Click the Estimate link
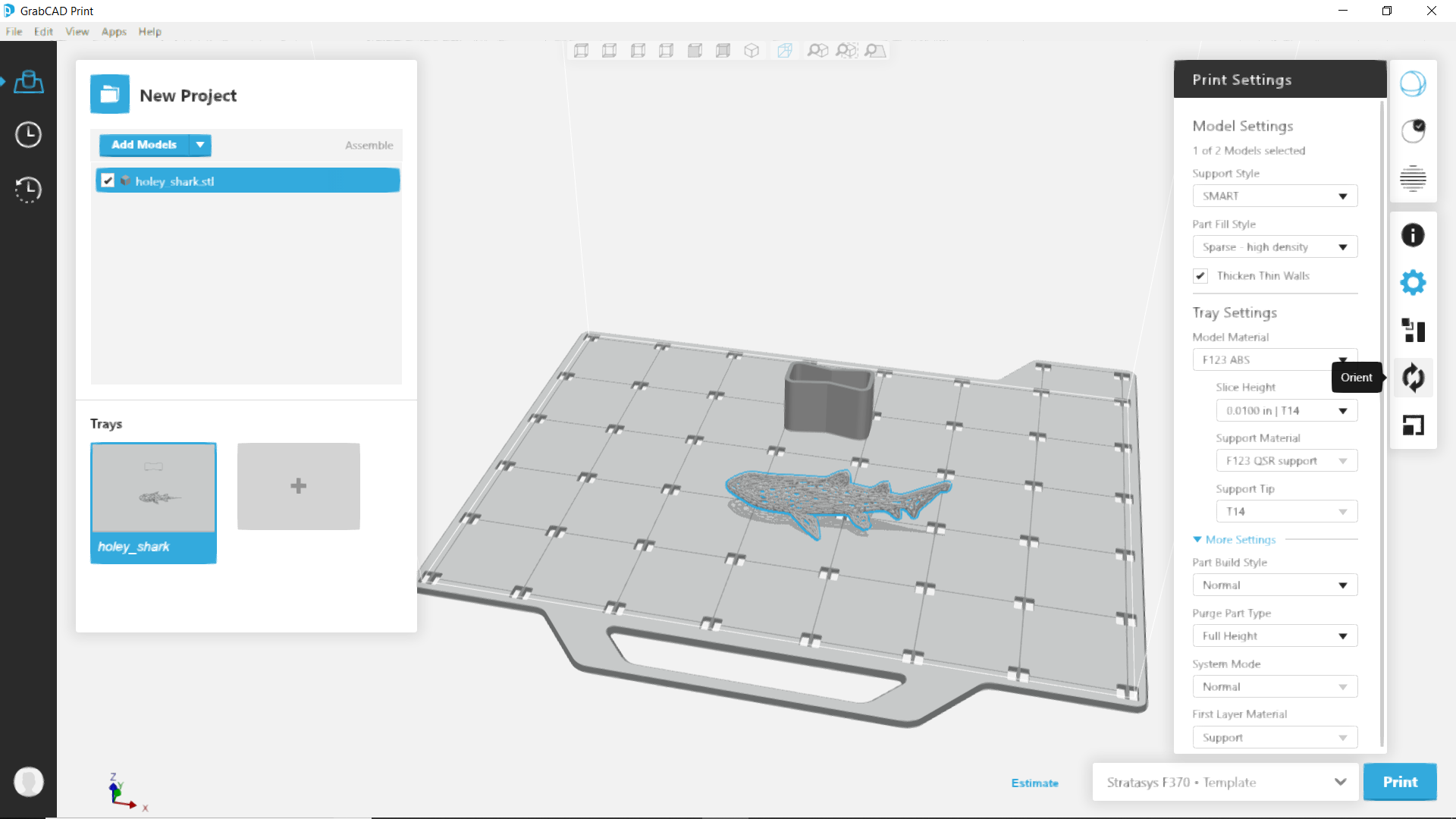Viewport: 1456px width, 819px height. [1034, 783]
